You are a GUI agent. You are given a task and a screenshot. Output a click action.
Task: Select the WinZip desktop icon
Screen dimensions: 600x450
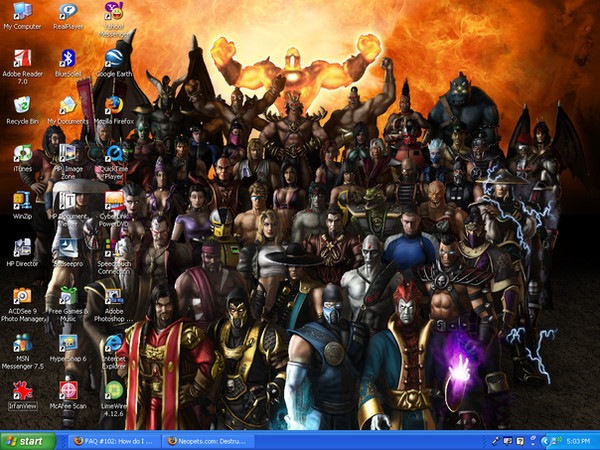tap(22, 205)
